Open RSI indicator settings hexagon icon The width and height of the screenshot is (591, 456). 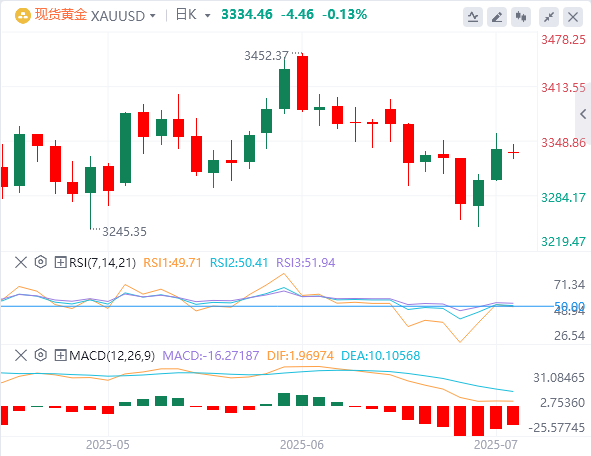tap(41, 262)
